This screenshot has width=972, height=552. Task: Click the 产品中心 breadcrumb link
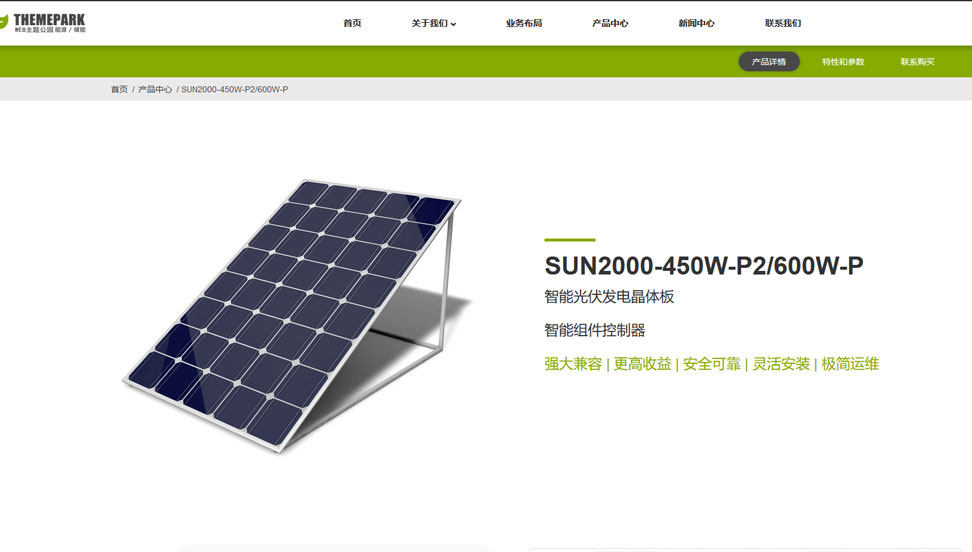click(x=155, y=90)
